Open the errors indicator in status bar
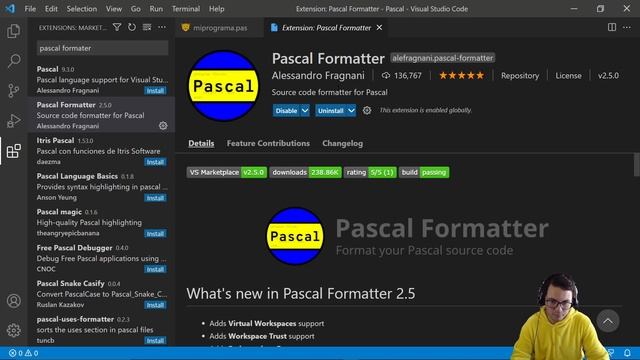Image resolution: width=640 pixels, height=360 pixels. point(16,353)
